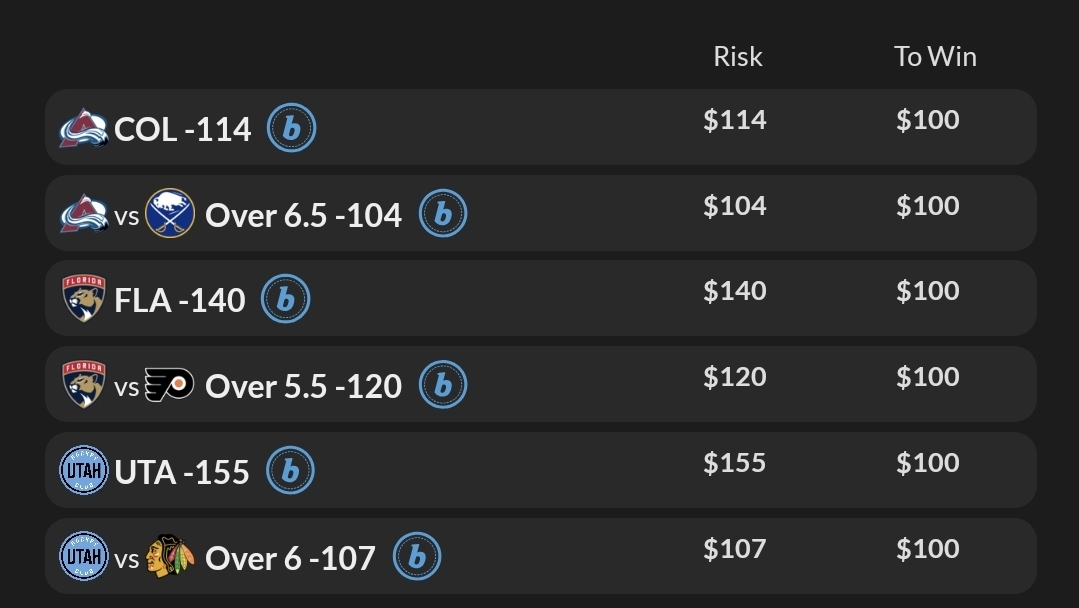
Task: Click the sportsbook badge next to UTA -155
Action: pos(290,471)
